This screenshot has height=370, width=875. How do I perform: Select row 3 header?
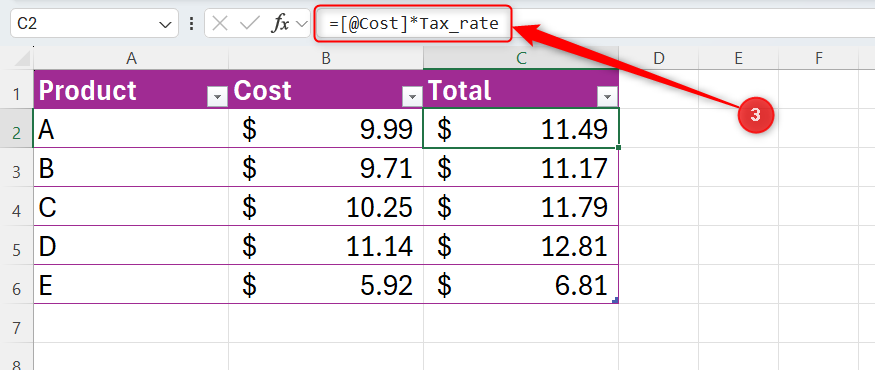coord(17,167)
